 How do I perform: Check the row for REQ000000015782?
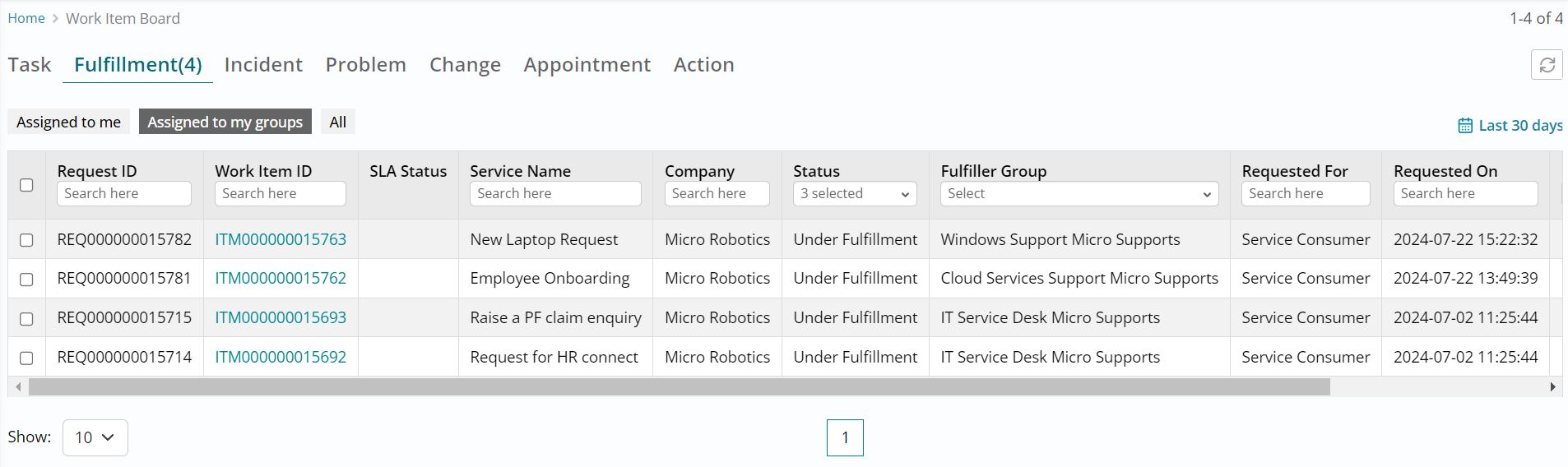26,240
